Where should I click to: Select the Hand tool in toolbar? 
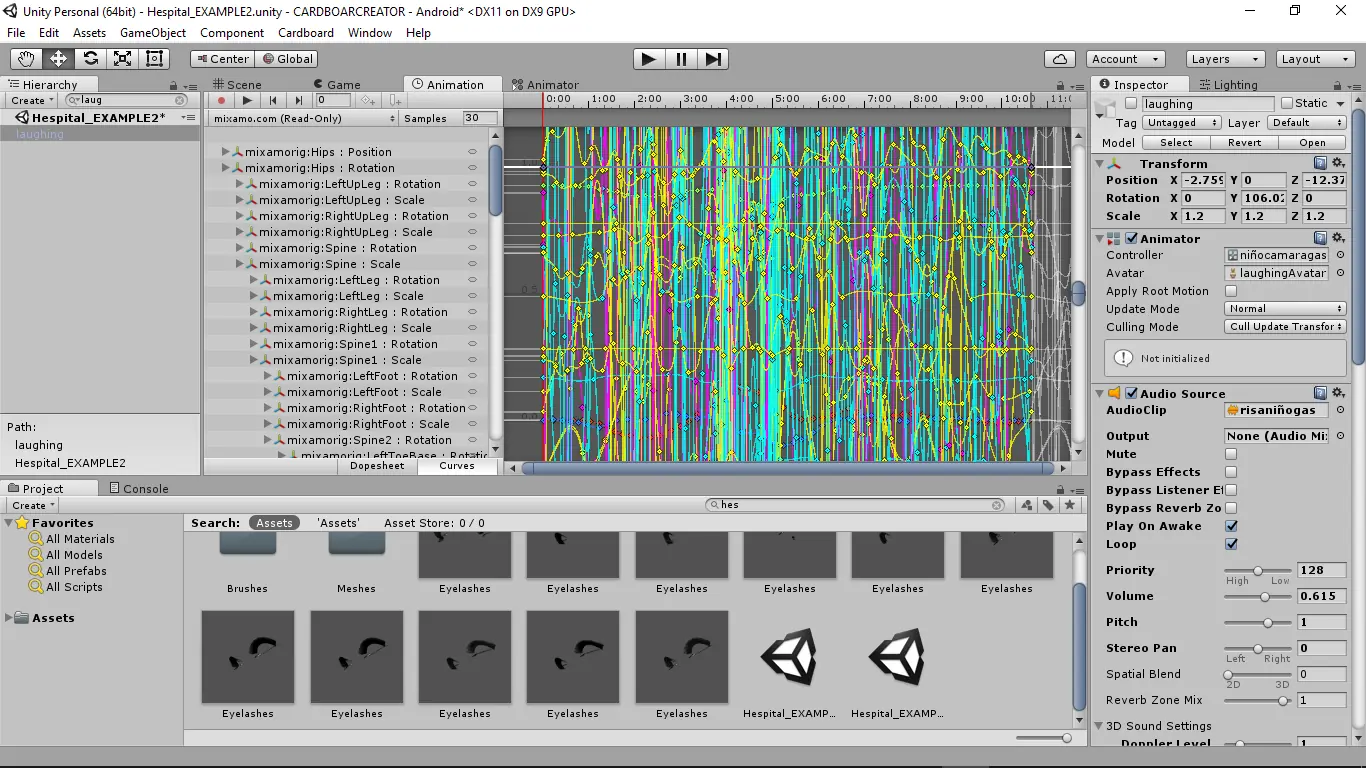coord(26,59)
